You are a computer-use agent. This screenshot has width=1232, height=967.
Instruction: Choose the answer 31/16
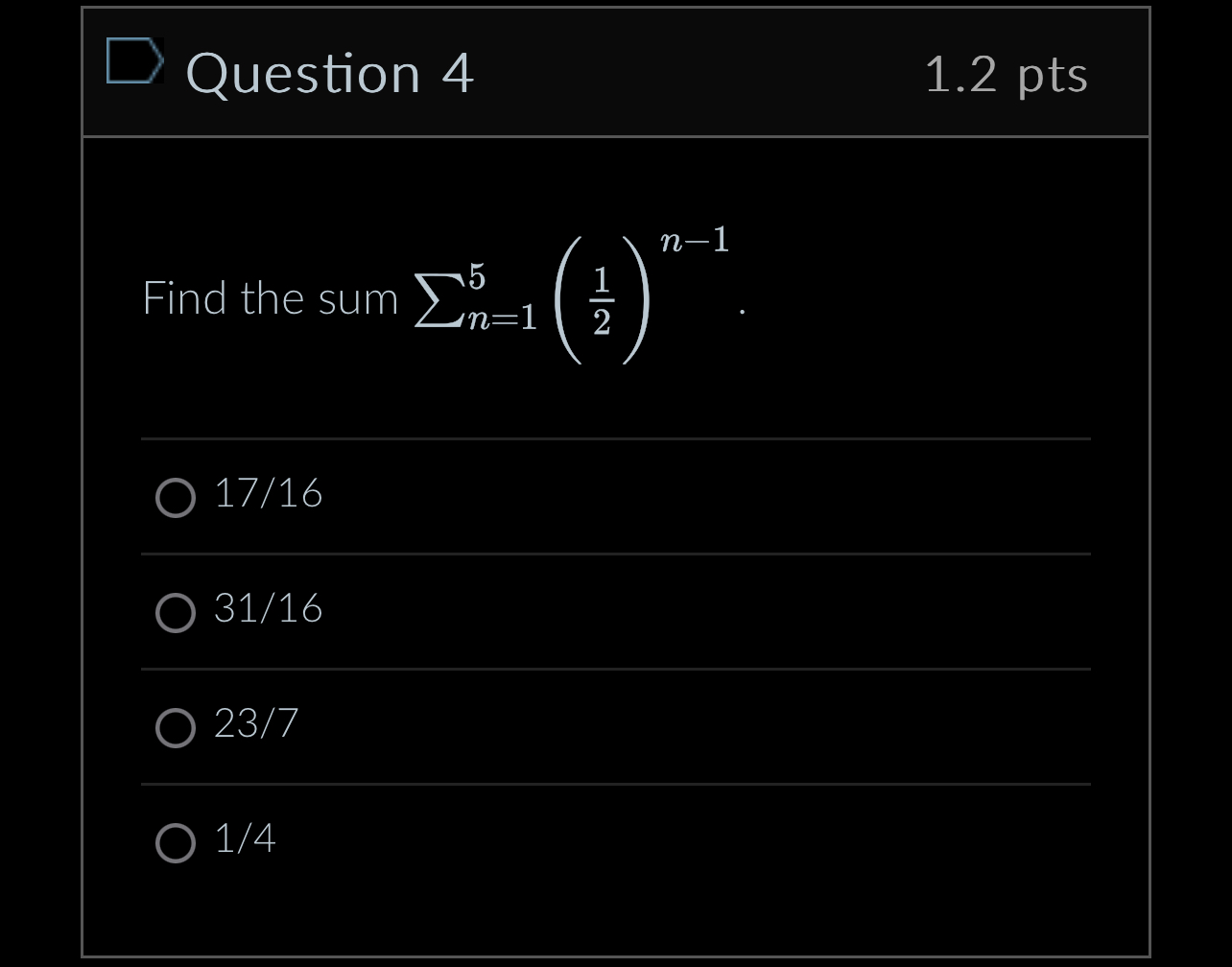176,612
